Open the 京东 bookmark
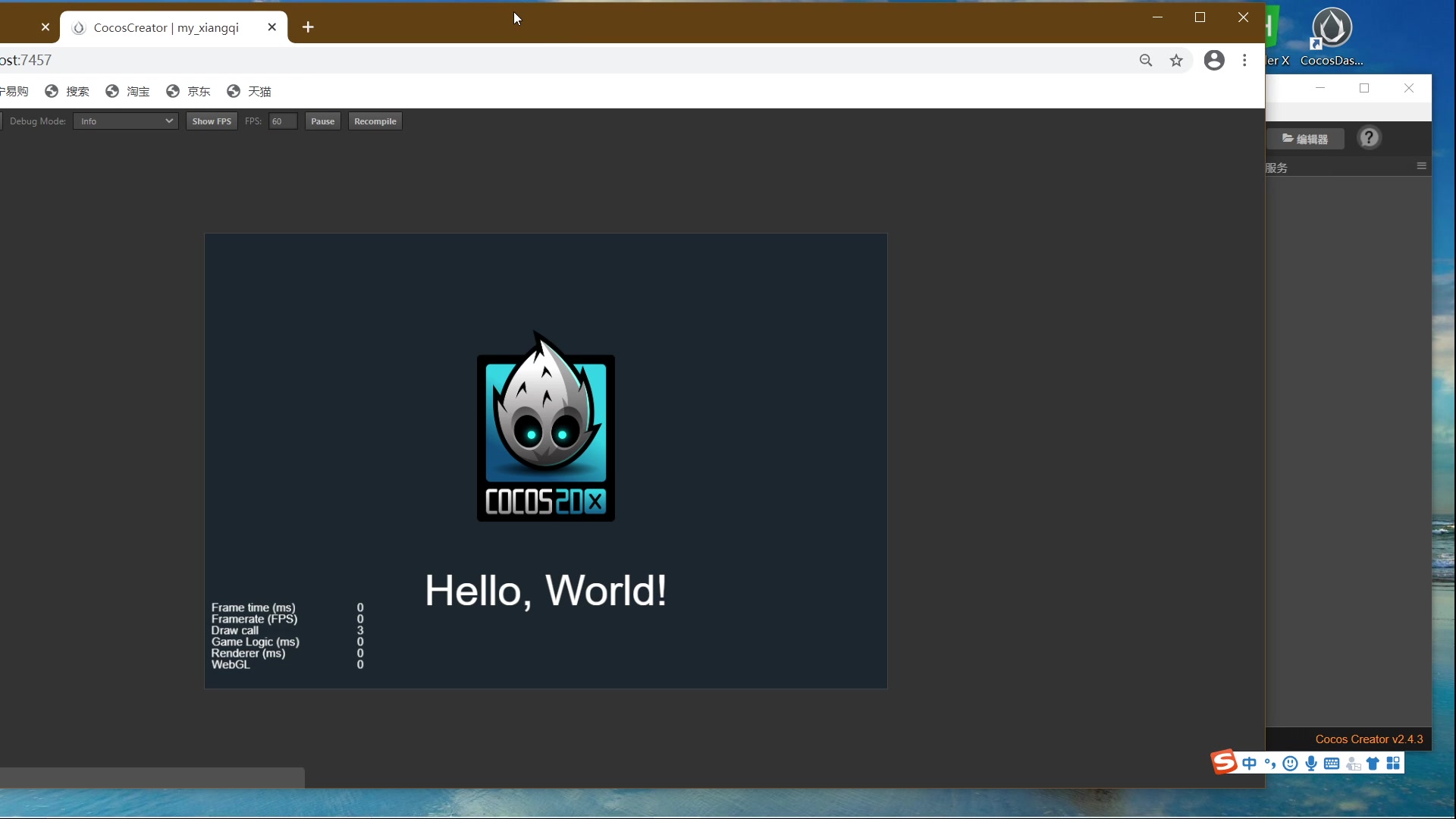1456x819 pixels. pos(189,91)
